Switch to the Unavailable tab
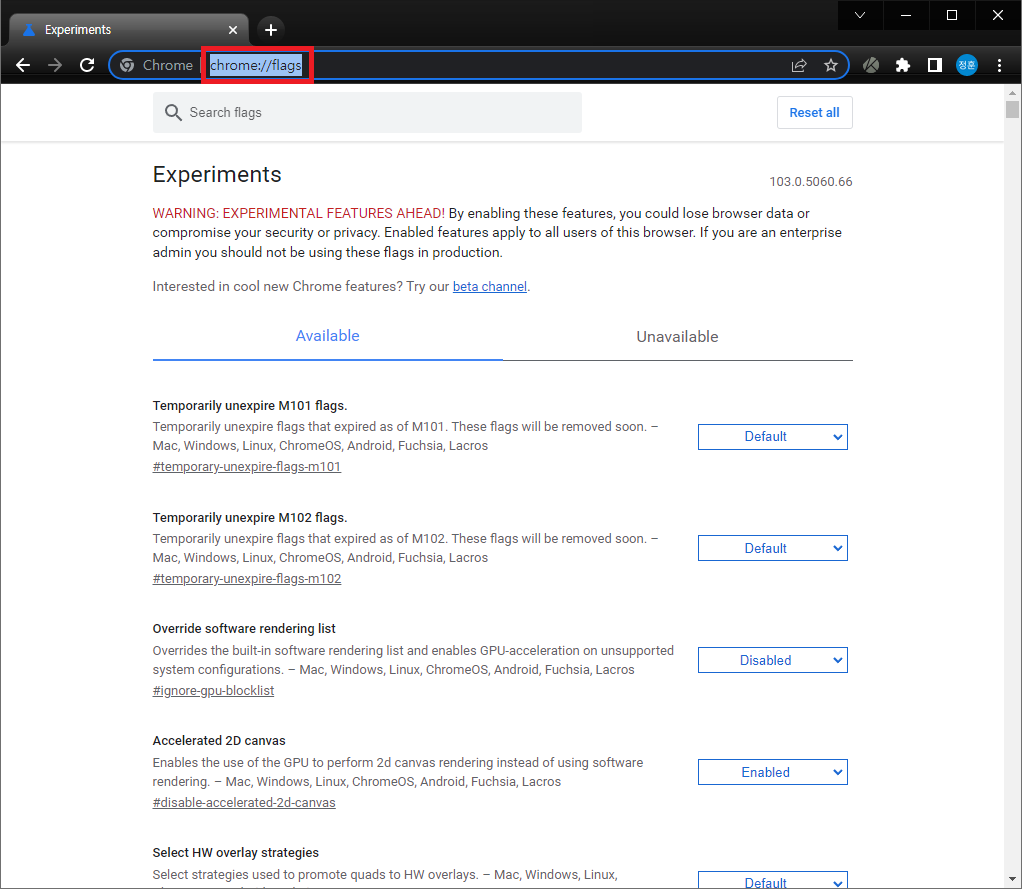Screen dimensions: 1022x889 pos(677,337)
